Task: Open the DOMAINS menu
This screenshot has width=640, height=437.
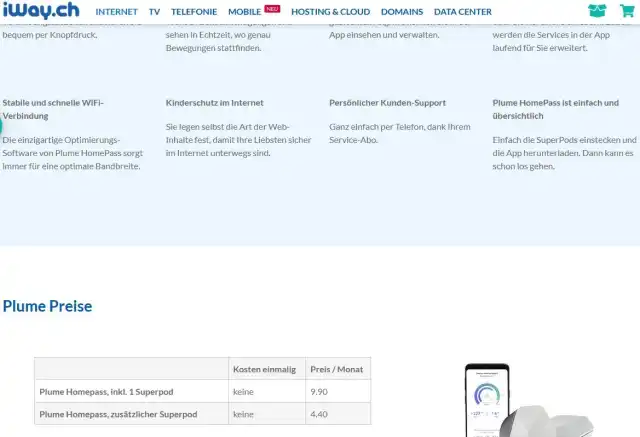Action: [402, 12]
